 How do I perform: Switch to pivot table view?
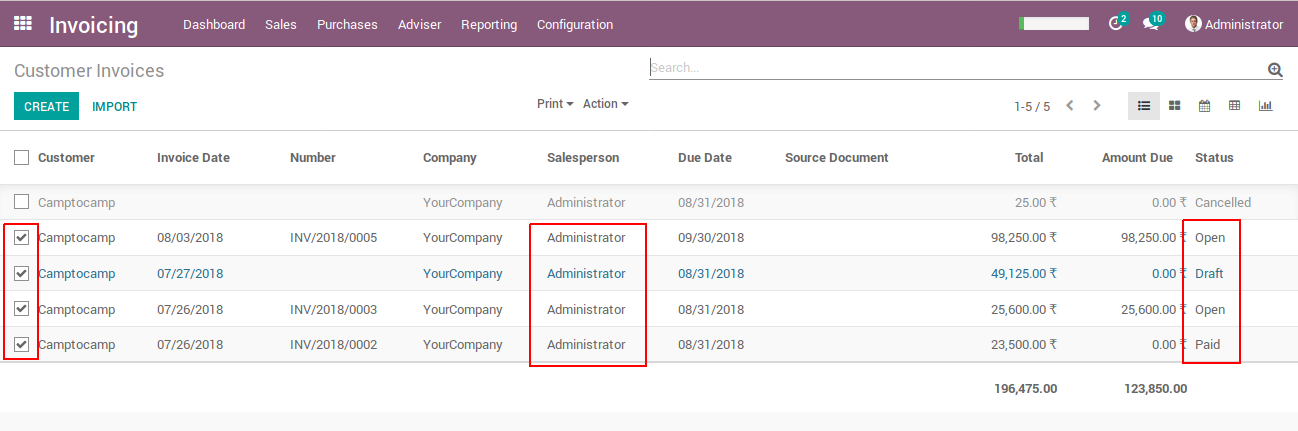[x=1235, y=106]
